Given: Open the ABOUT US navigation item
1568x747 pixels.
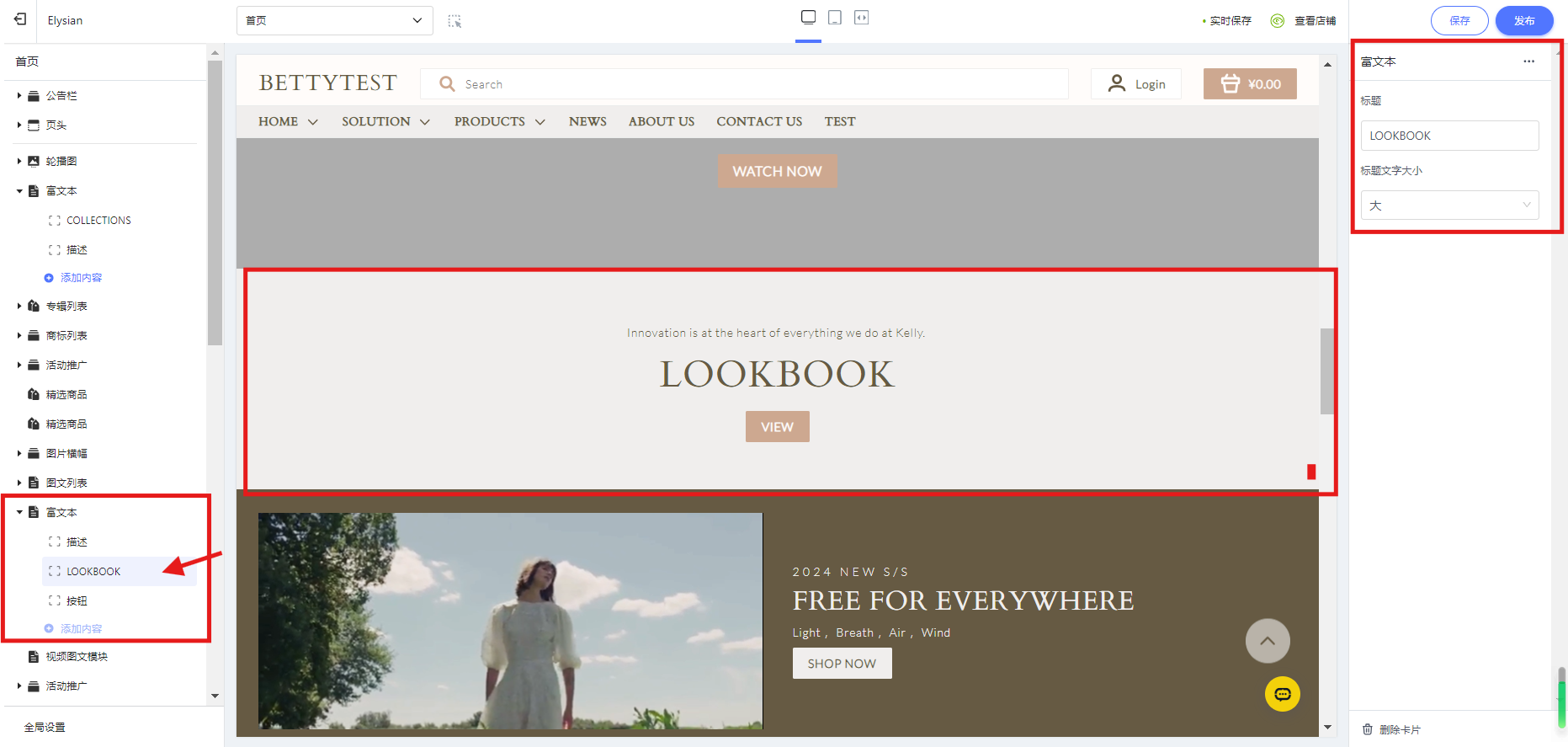Looking at the screenshot, I should (x=661, y=122).
